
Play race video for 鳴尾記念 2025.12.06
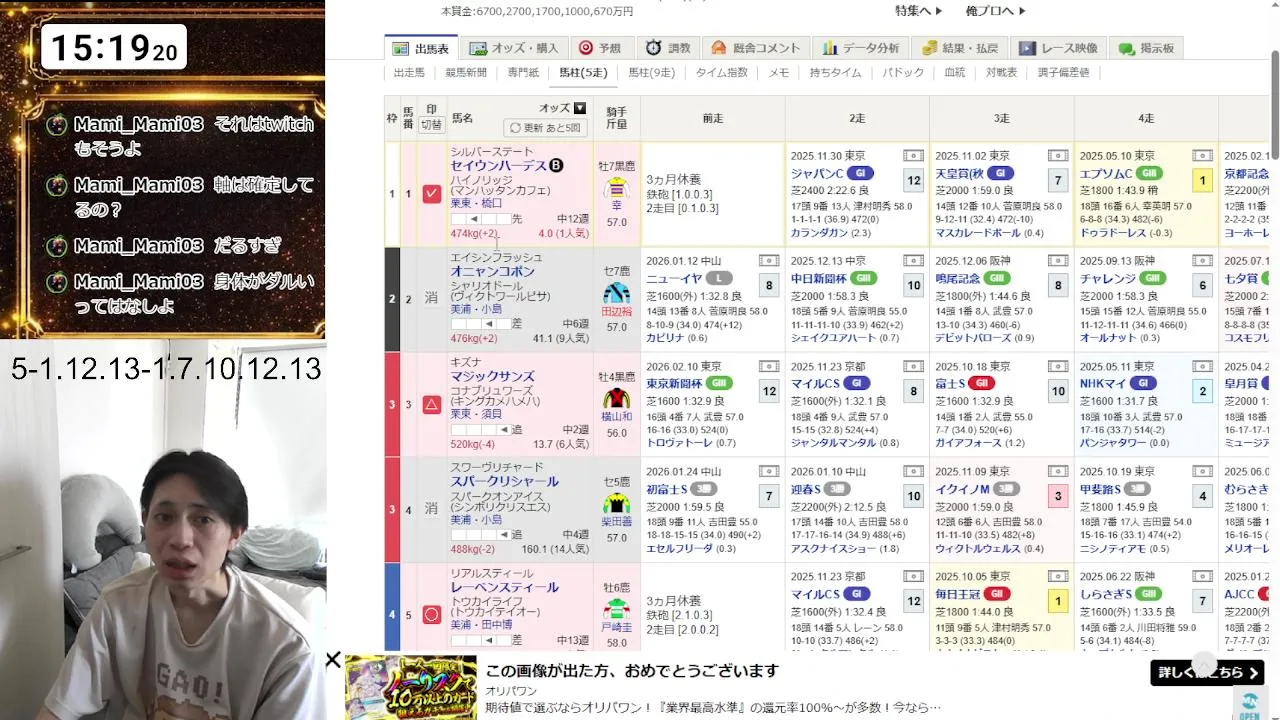point(1058,261)
